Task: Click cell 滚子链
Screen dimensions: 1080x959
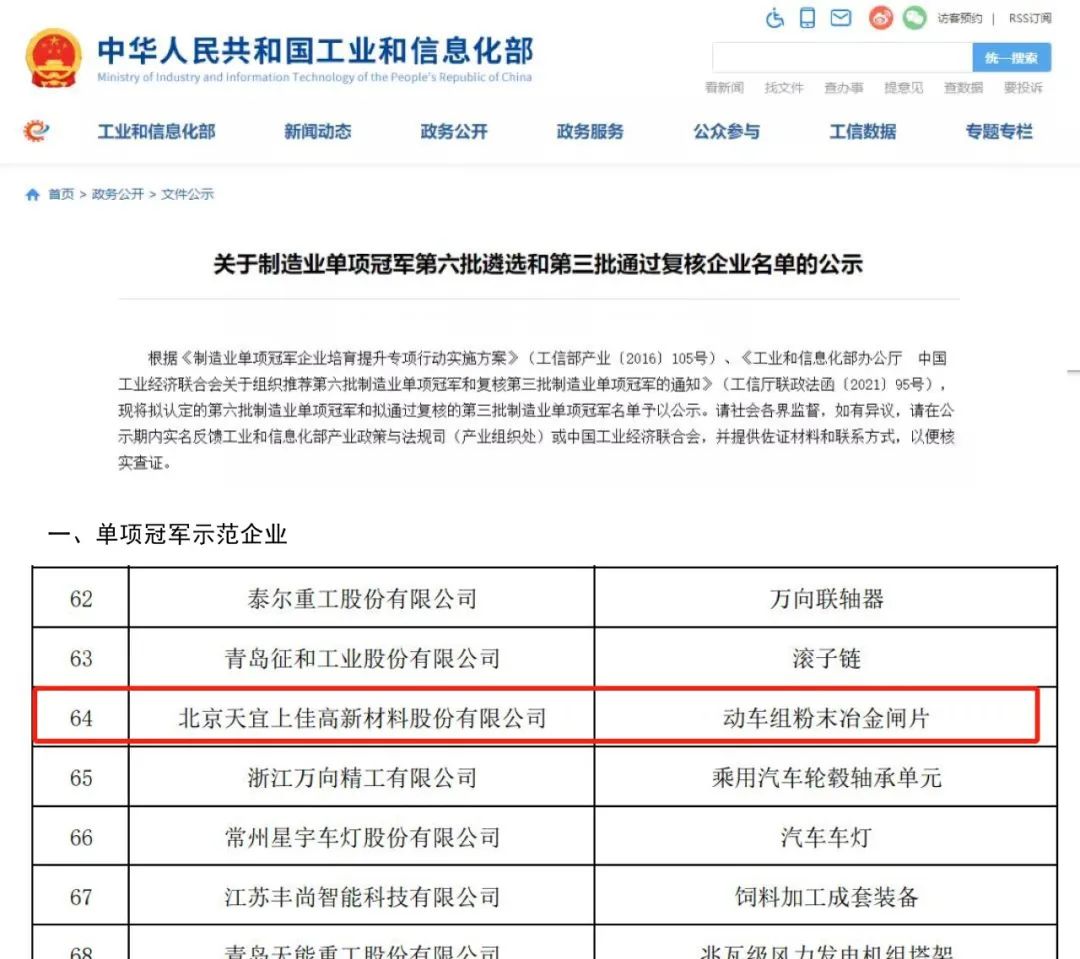Action: tap(826, 658)
